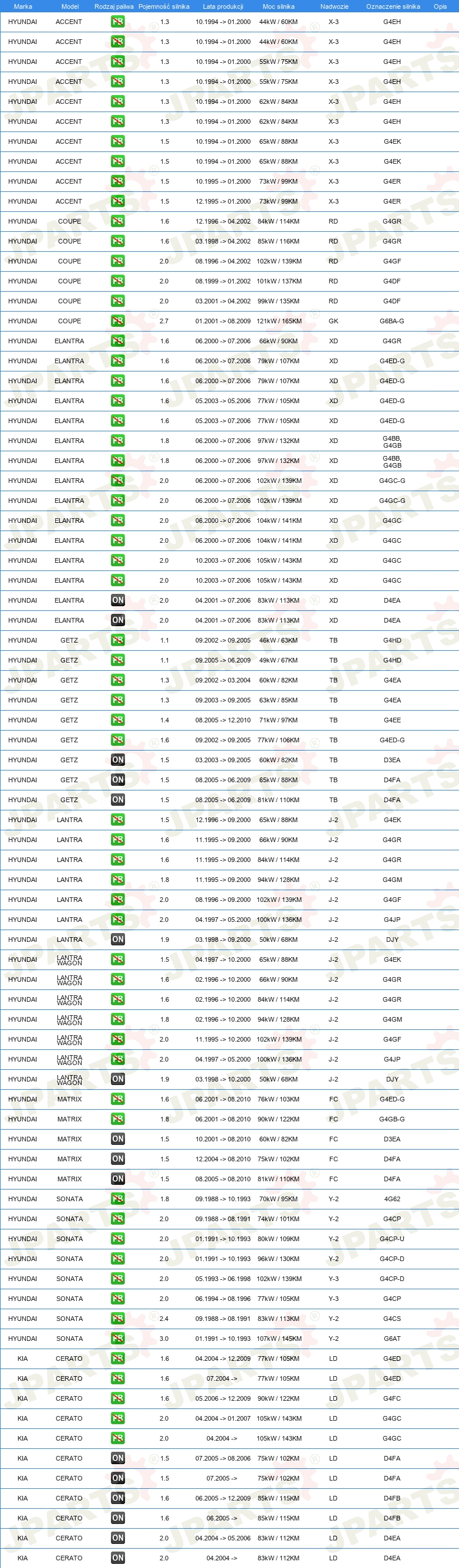Click petrol icon in Elantra 66kW / 90KM row

[x=117, y=341]
